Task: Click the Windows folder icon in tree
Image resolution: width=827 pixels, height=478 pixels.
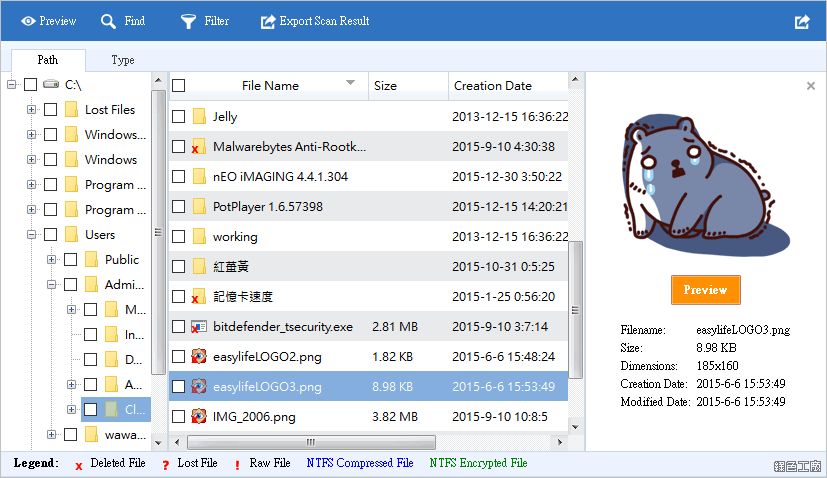Action: coord(71,159)
